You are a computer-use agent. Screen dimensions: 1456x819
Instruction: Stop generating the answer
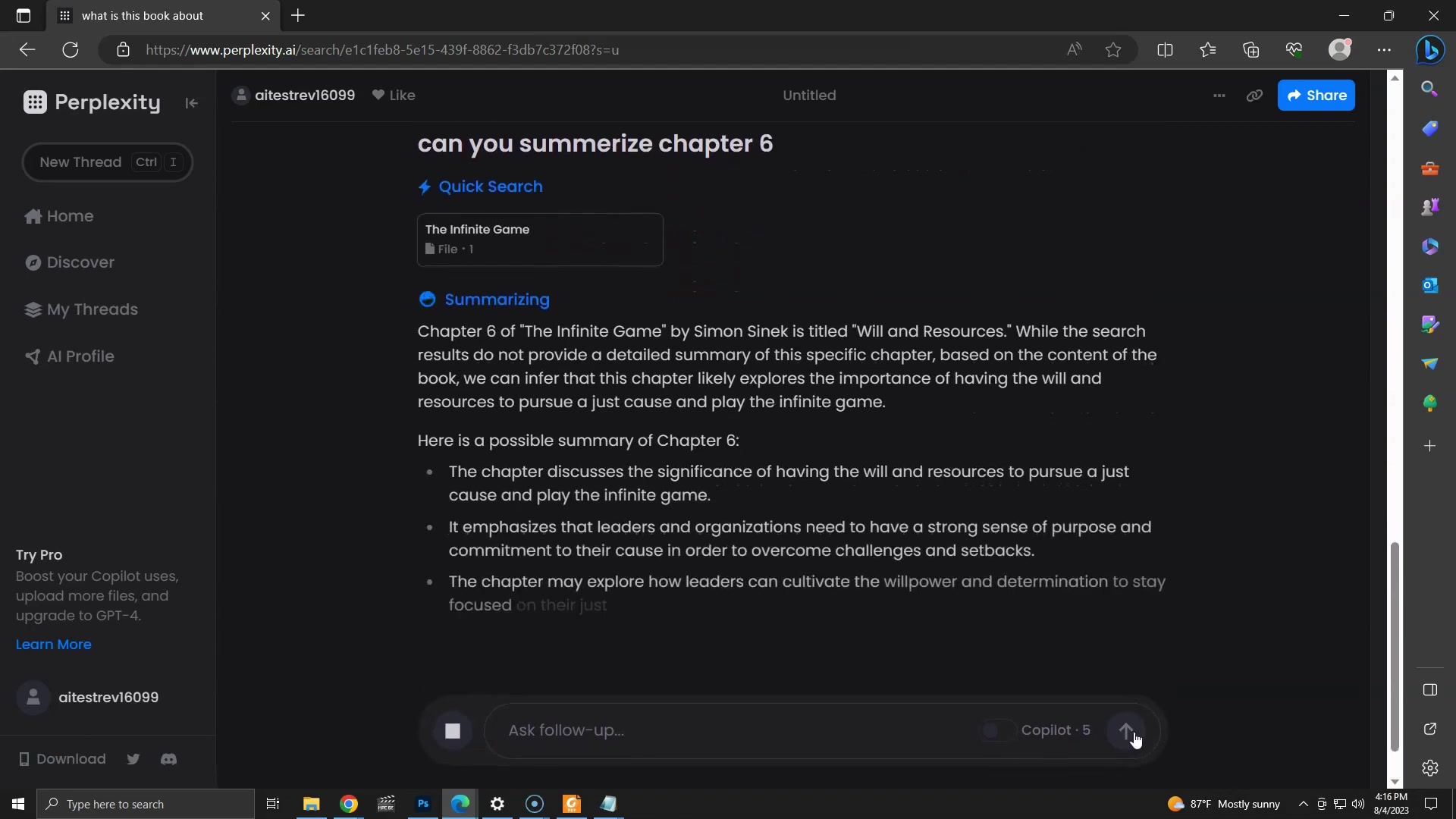[x=453, y=731]
